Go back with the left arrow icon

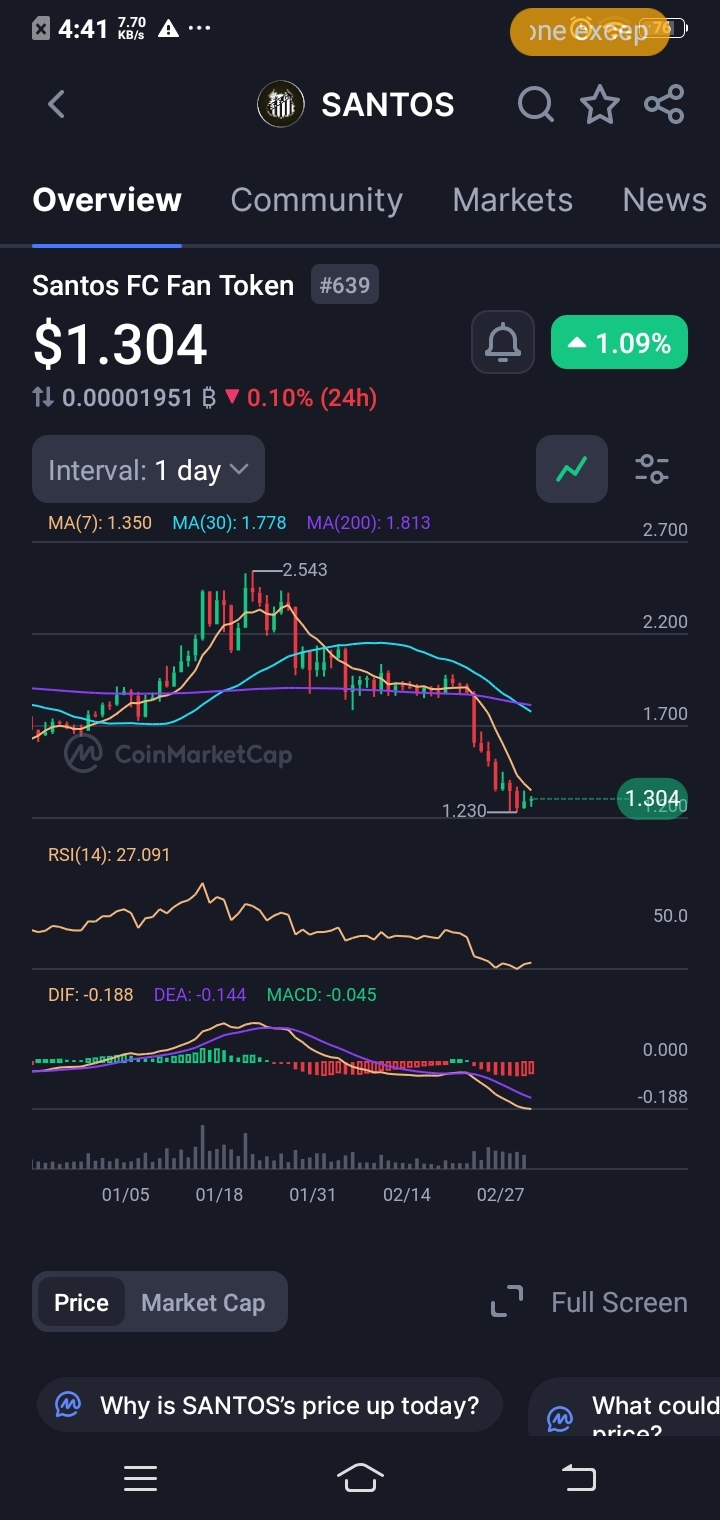56,104
